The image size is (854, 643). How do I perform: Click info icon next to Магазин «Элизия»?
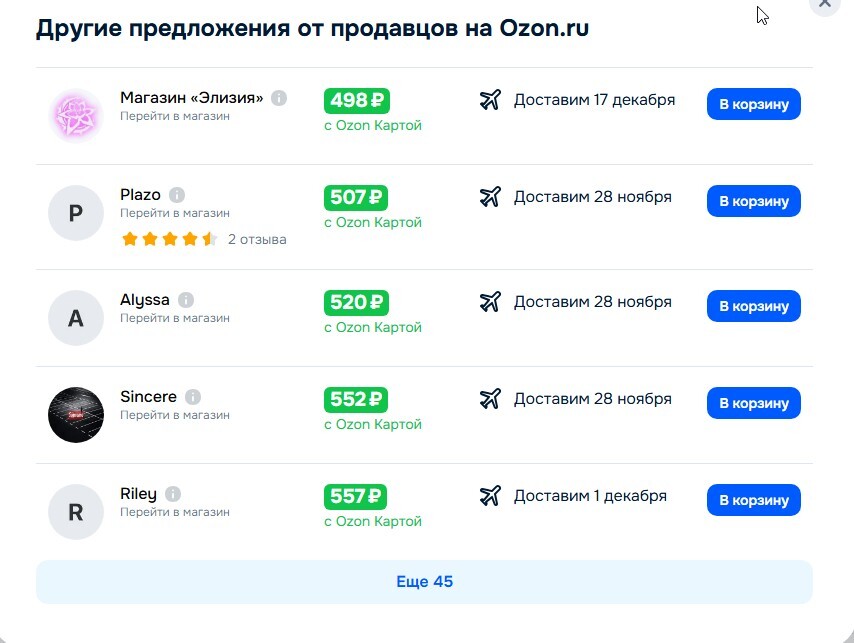click(279, 98)
